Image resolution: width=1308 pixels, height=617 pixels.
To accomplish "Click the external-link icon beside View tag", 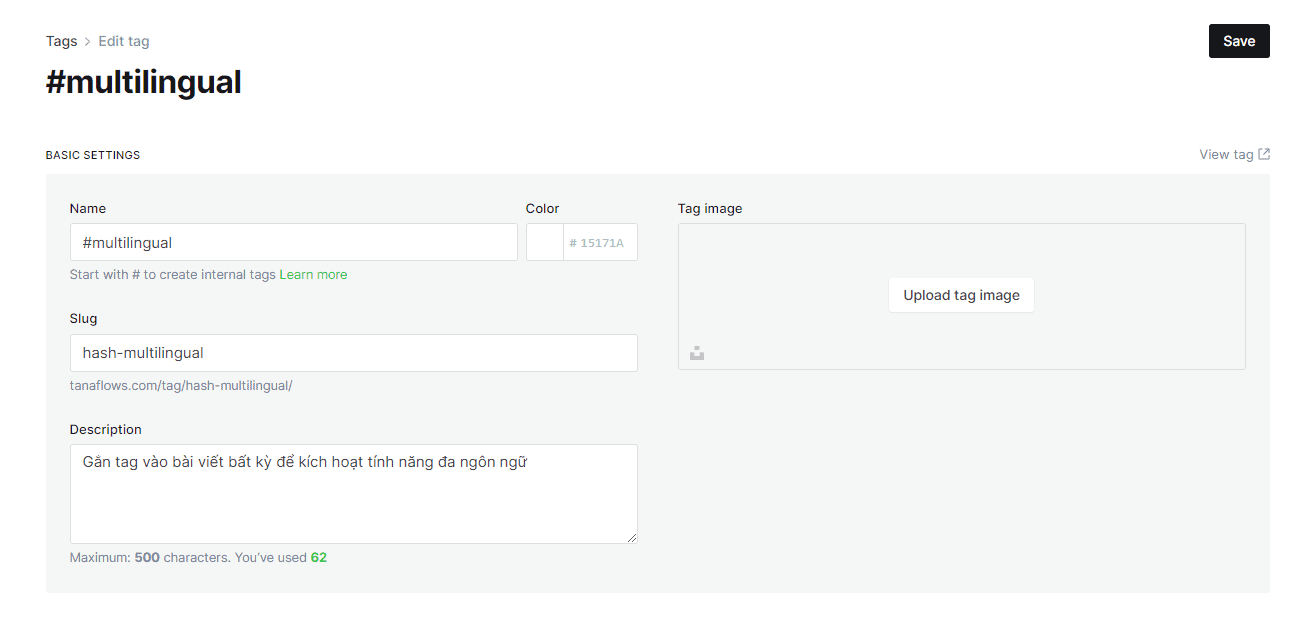I will [1263, 154].
